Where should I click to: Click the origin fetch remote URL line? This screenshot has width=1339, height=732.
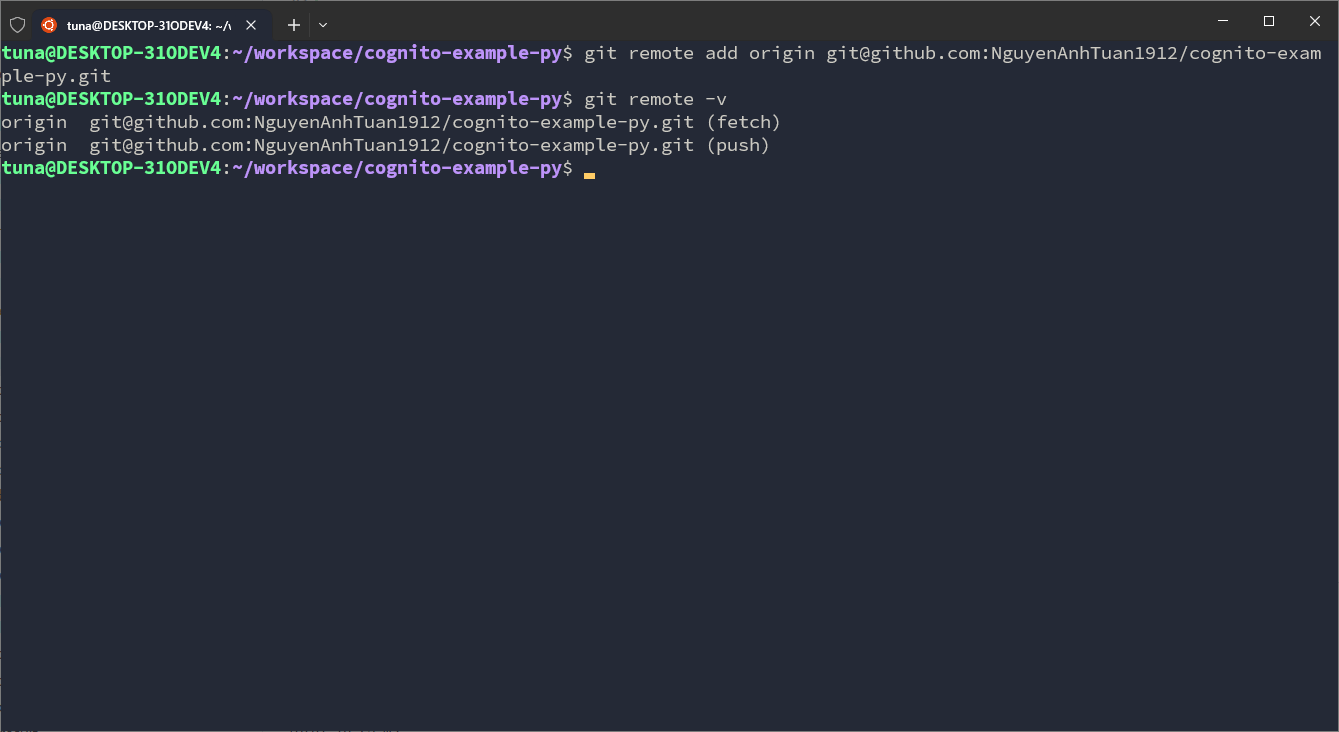(x=390, y=121)
